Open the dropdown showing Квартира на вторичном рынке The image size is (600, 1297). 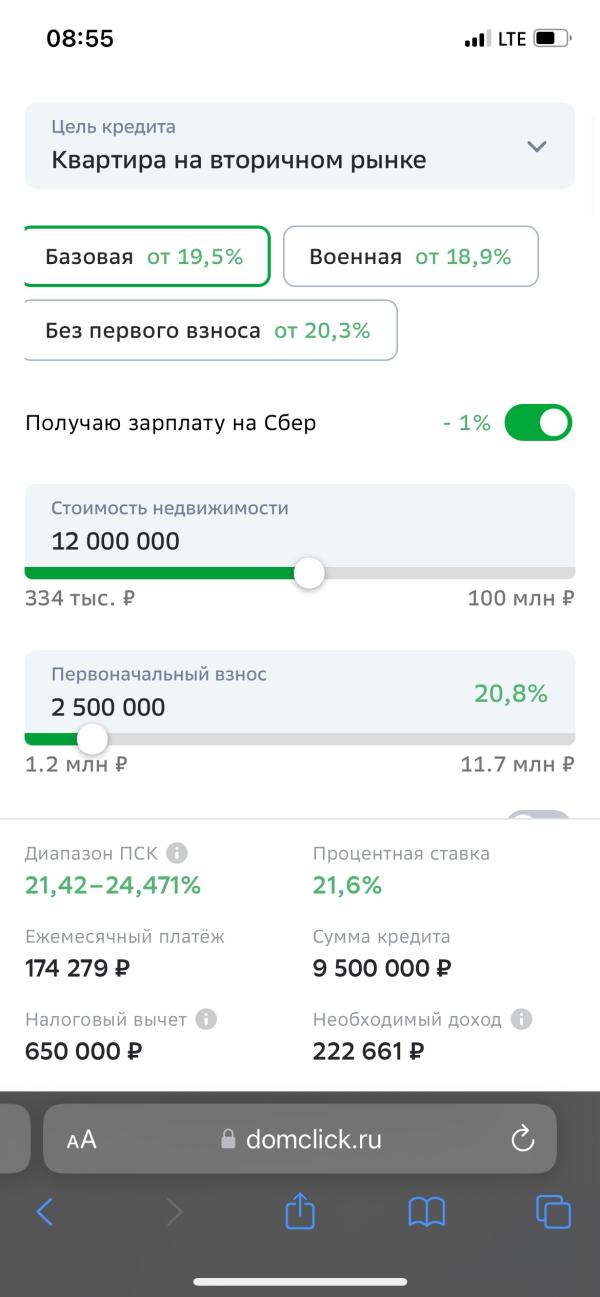point(300,145)
